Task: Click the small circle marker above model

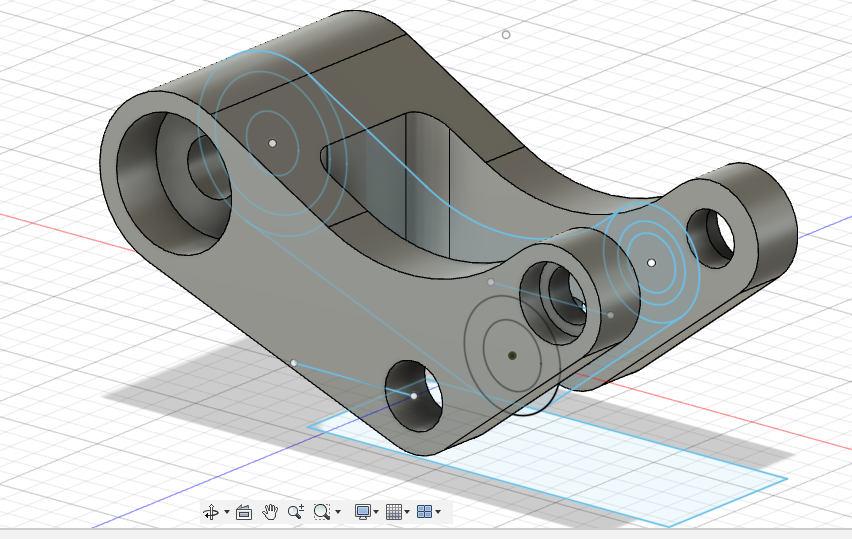Action: coord(506,35)
